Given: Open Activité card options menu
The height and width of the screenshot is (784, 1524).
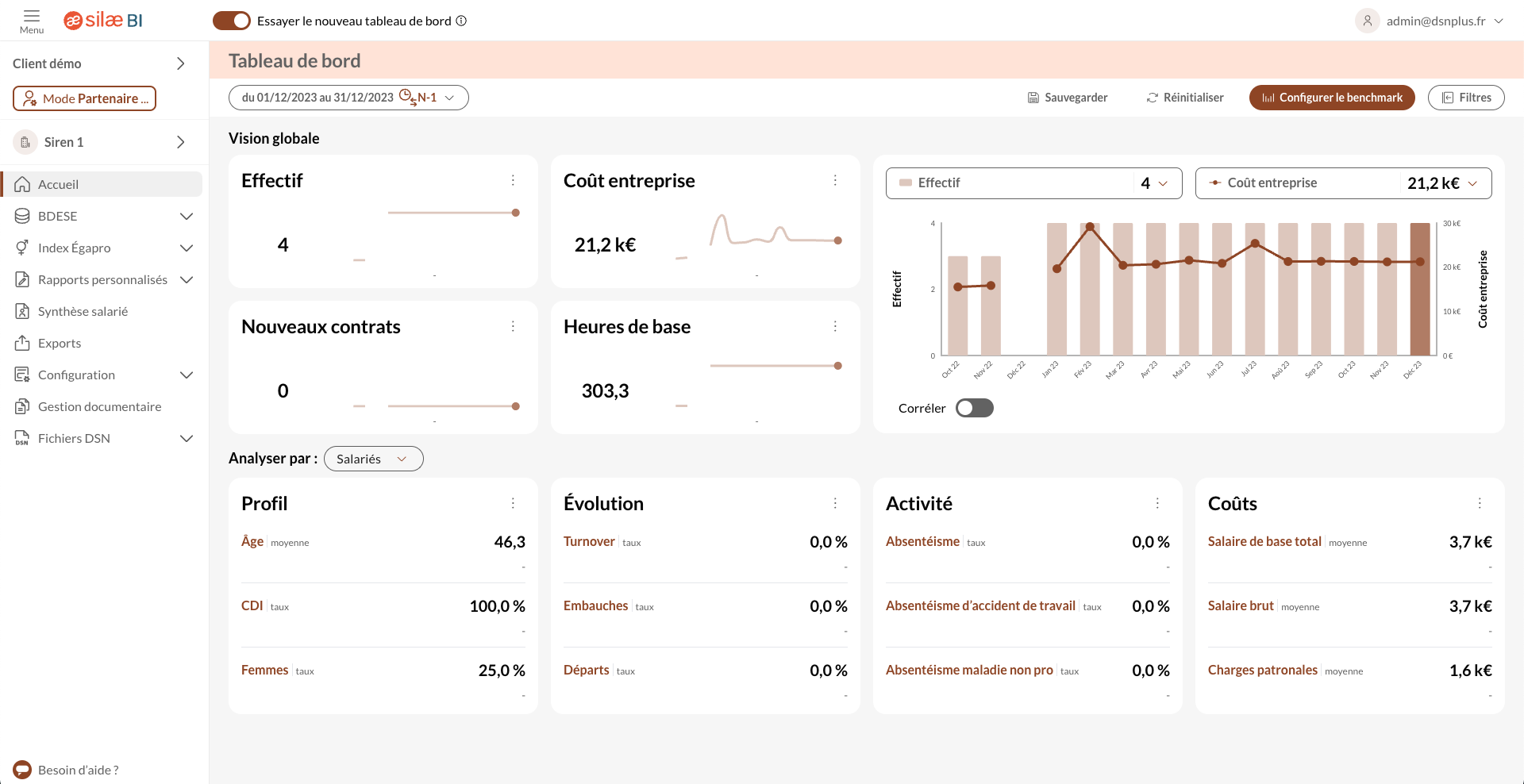Looking at the screenshot, I should tap(1157, 503).
